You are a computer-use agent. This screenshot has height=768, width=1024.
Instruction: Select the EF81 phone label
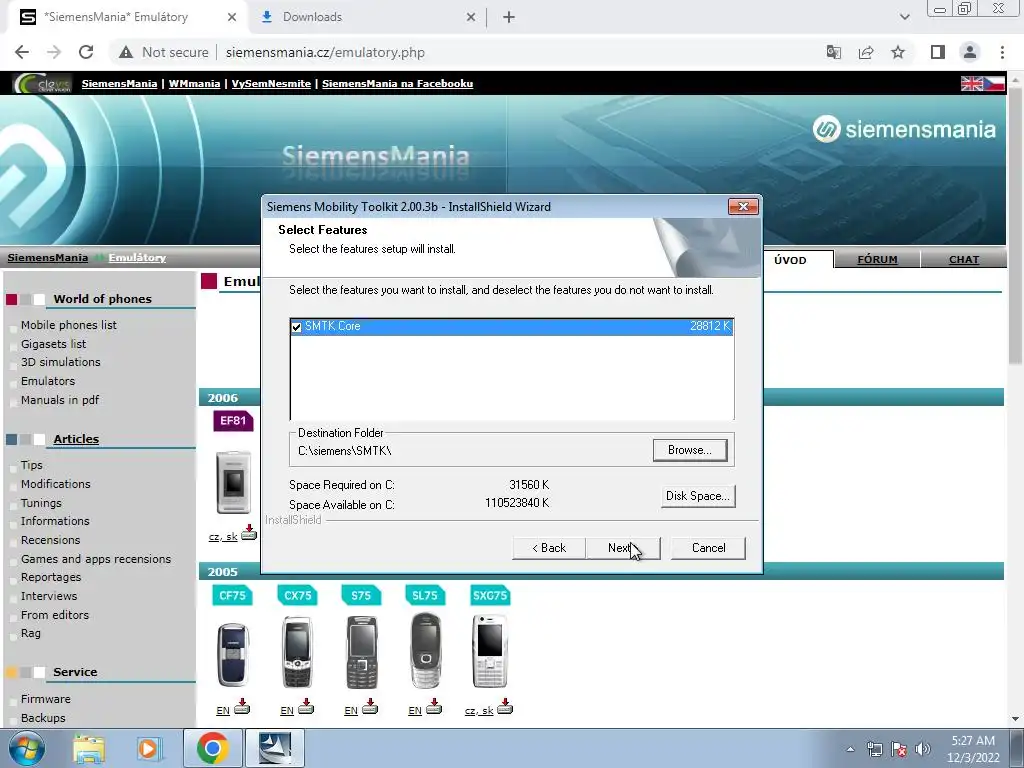(x=233, y=421)
